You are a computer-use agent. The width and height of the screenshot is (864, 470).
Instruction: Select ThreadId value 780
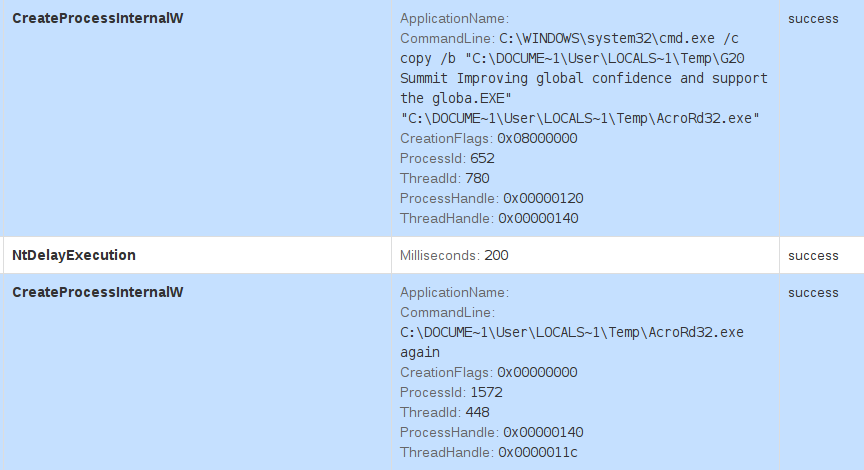(x=477, y=178)
